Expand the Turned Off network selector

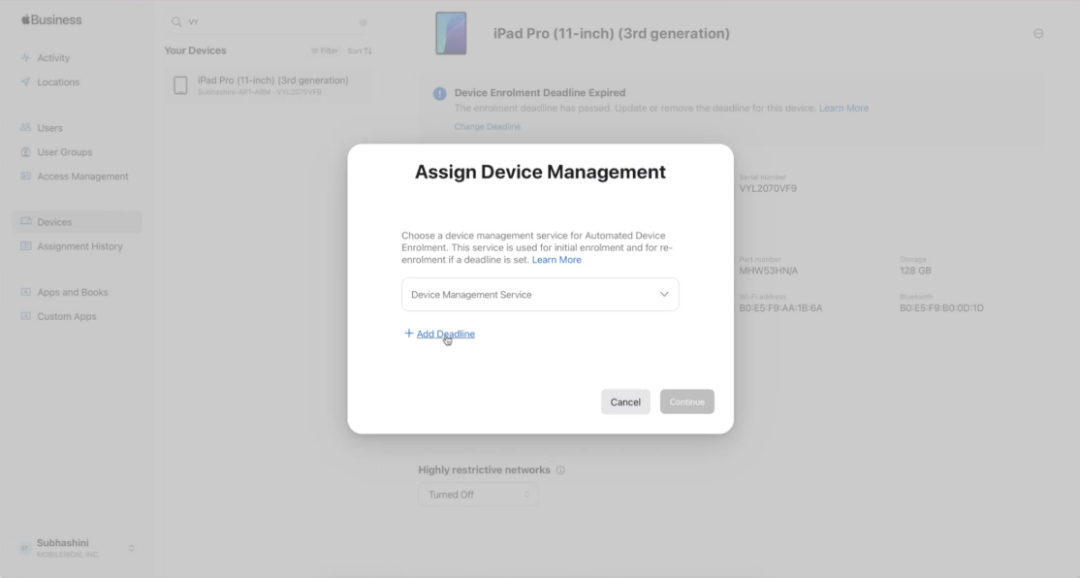click(478, 493)
